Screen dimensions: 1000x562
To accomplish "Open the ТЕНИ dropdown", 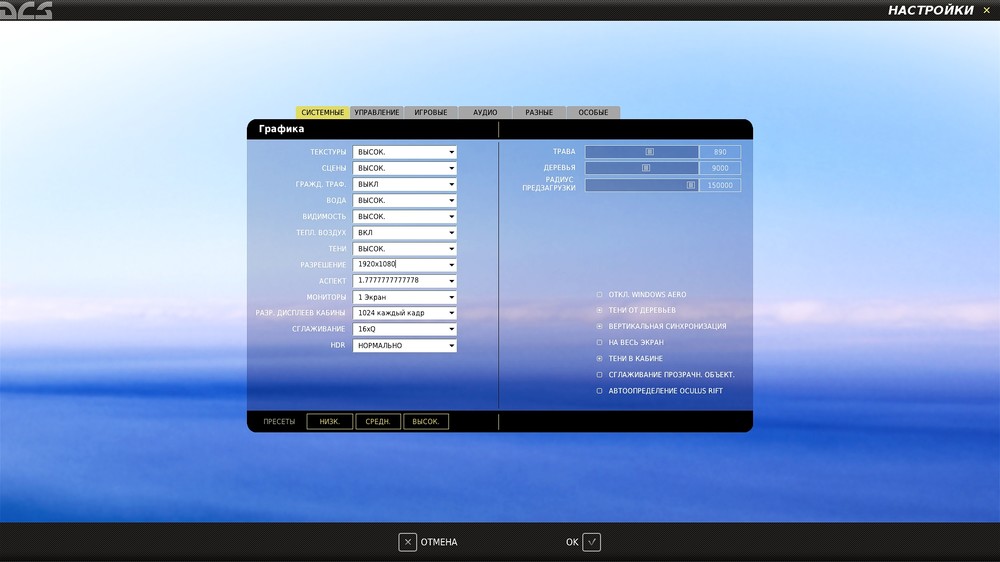I will click(404, 249).
